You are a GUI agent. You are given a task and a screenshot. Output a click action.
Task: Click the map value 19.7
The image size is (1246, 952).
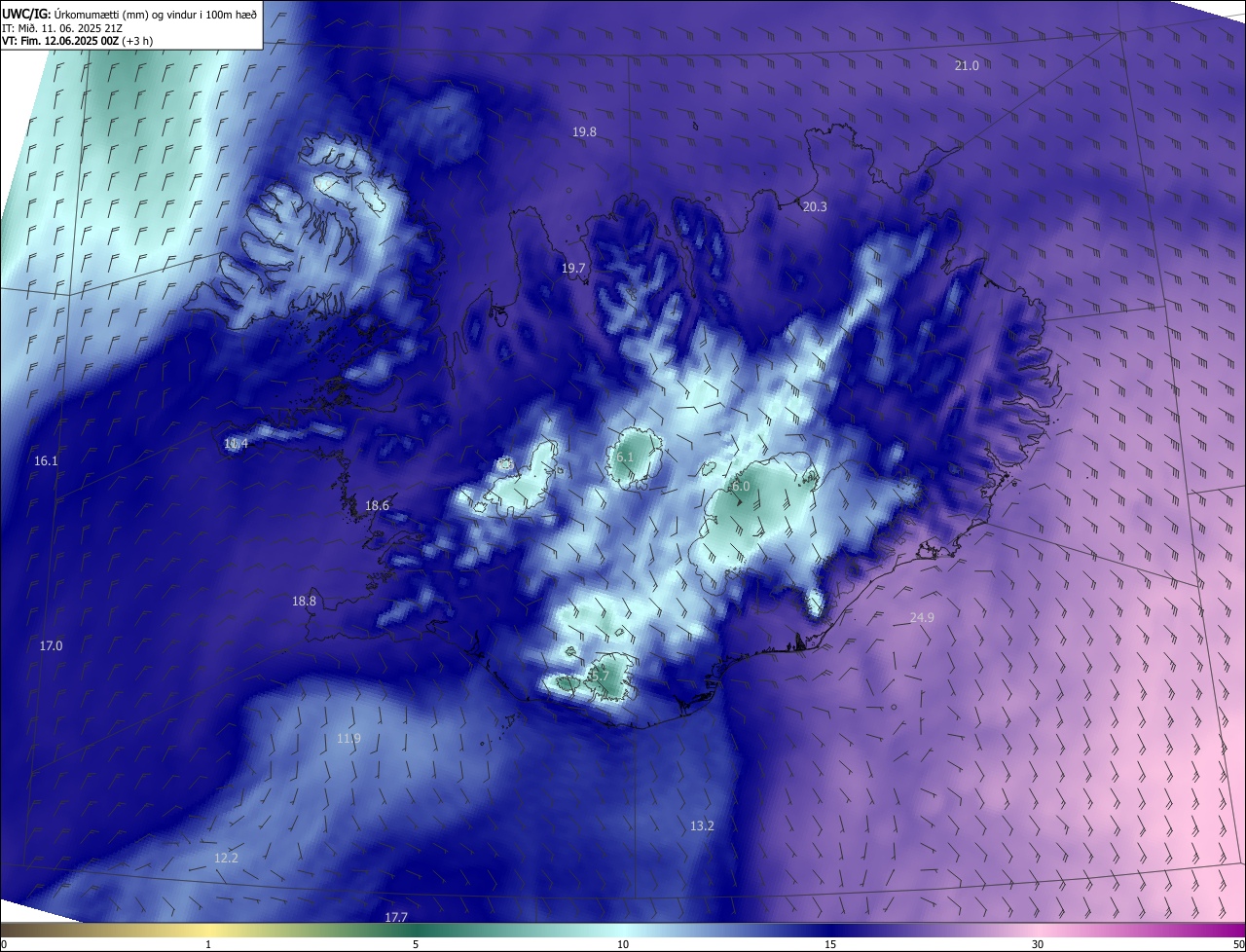pyautogui.click(x=573, y=268)
